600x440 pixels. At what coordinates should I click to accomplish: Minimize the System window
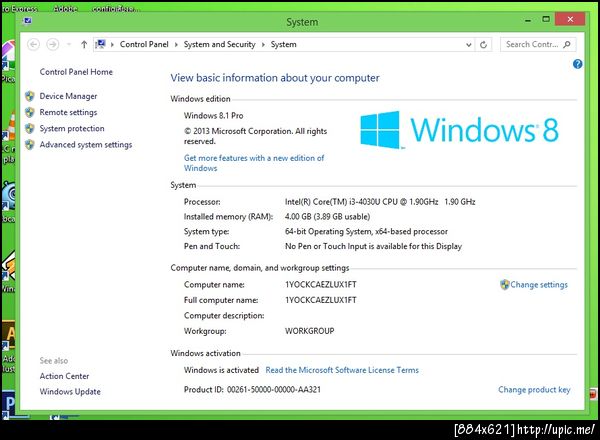(528, 20)
